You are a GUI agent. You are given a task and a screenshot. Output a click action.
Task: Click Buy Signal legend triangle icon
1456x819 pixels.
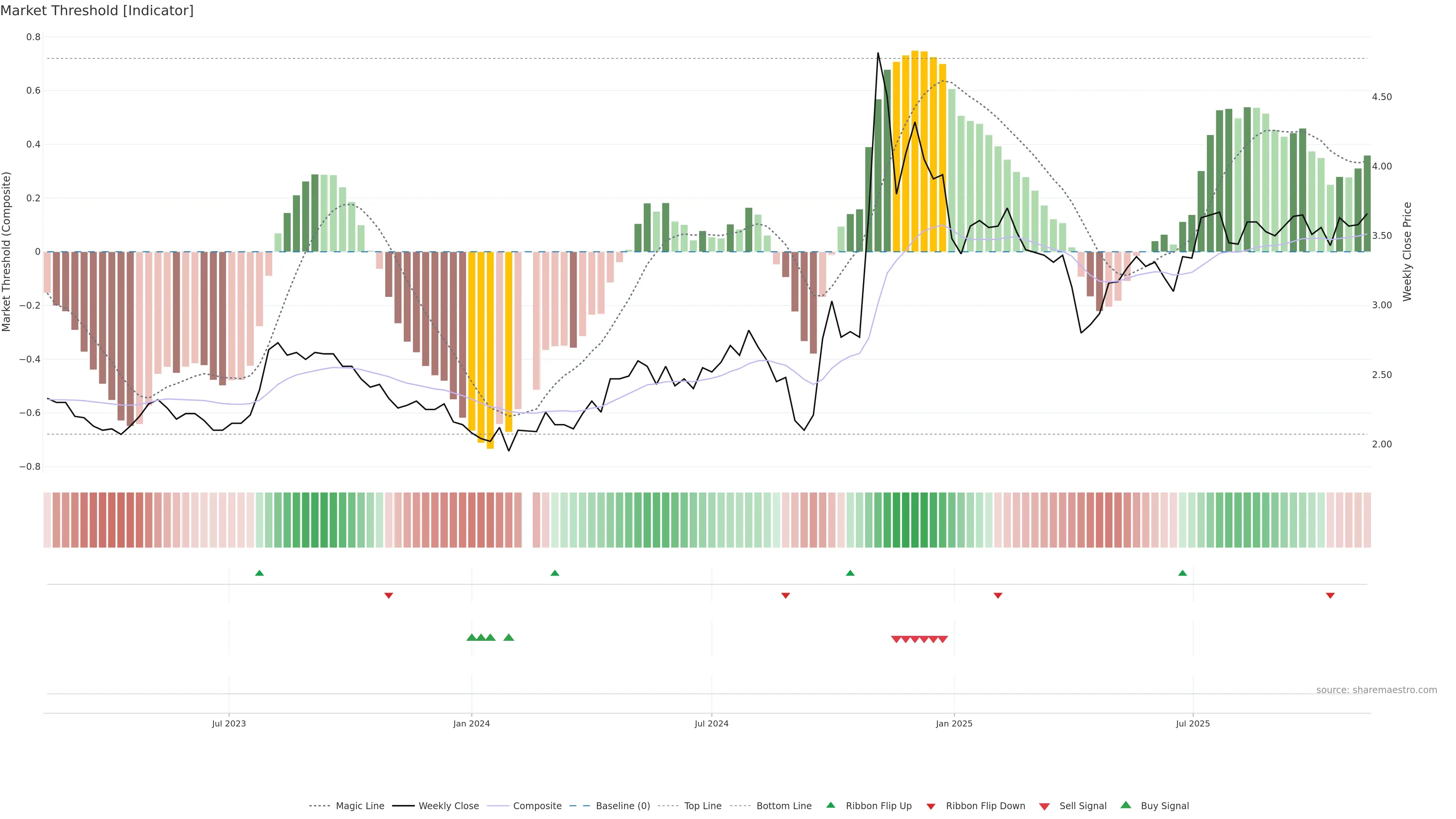click(x=1126, y=805)
